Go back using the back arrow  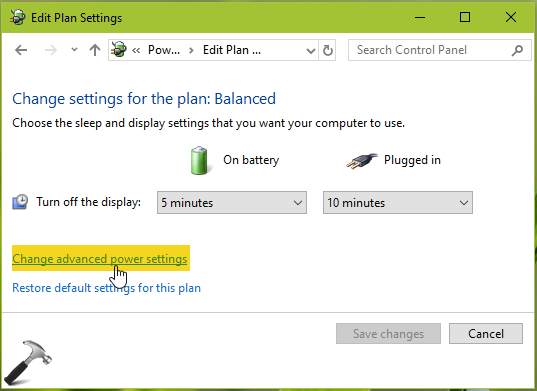coord(21,50)
